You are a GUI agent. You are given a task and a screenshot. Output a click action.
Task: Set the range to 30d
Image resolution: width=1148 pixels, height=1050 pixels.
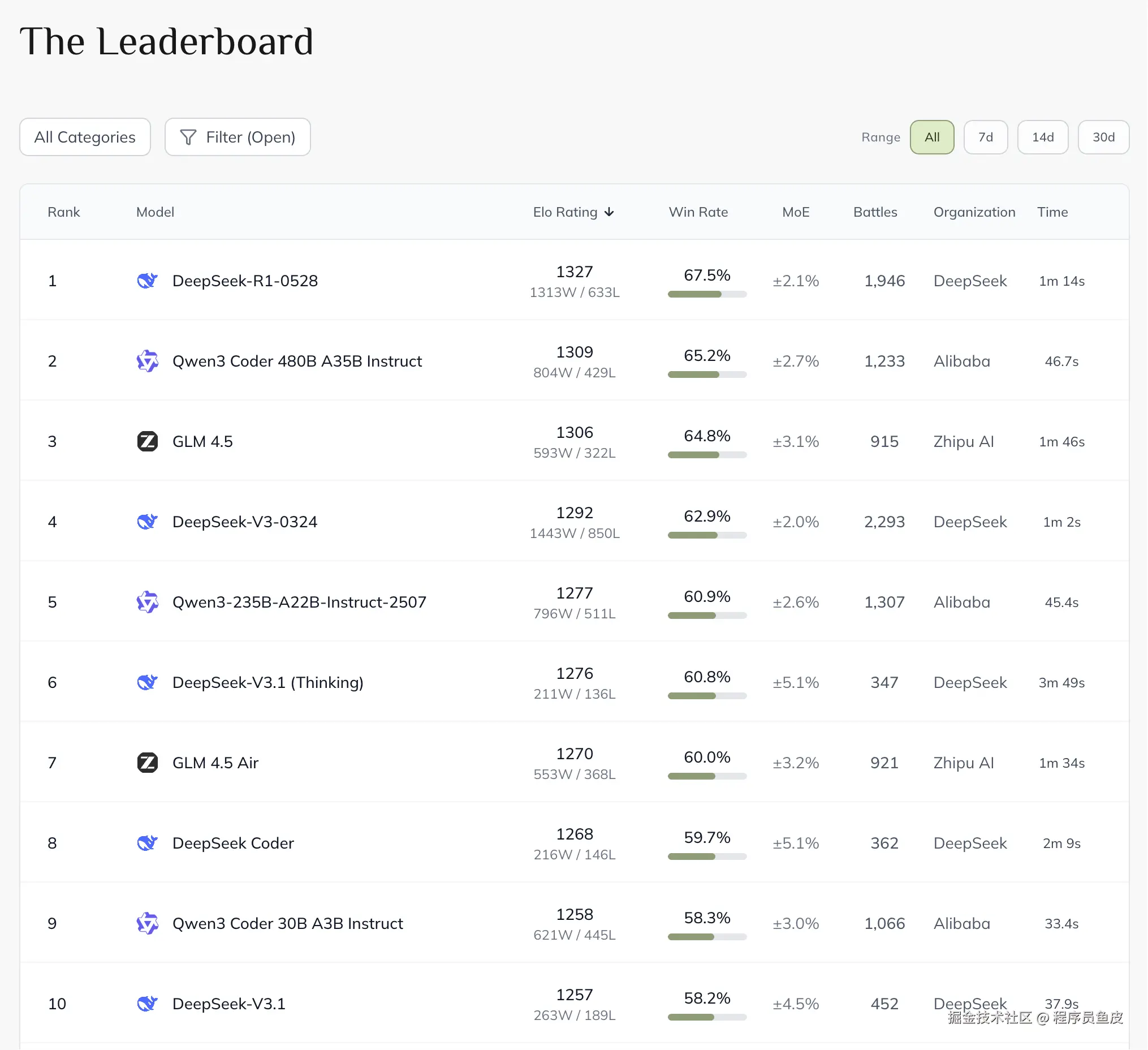click(x=1103, y=137)
